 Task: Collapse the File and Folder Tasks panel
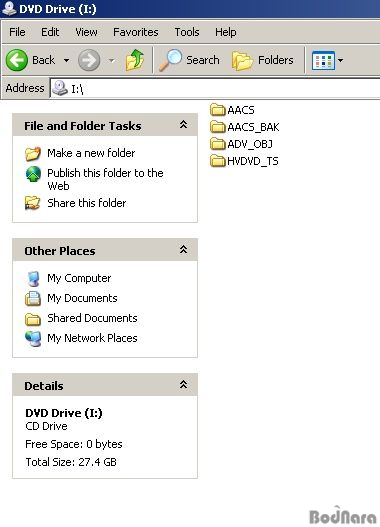(183, 125)
